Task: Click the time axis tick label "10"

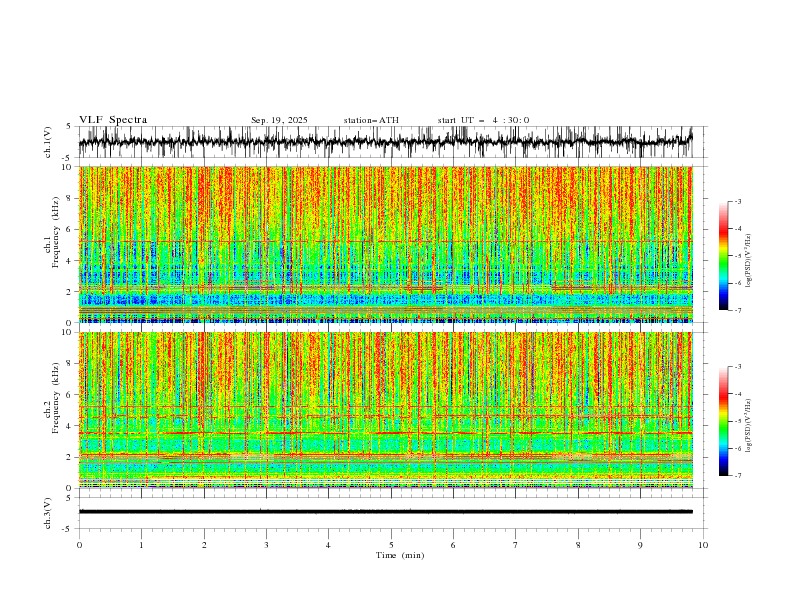Action: [703, 545]
